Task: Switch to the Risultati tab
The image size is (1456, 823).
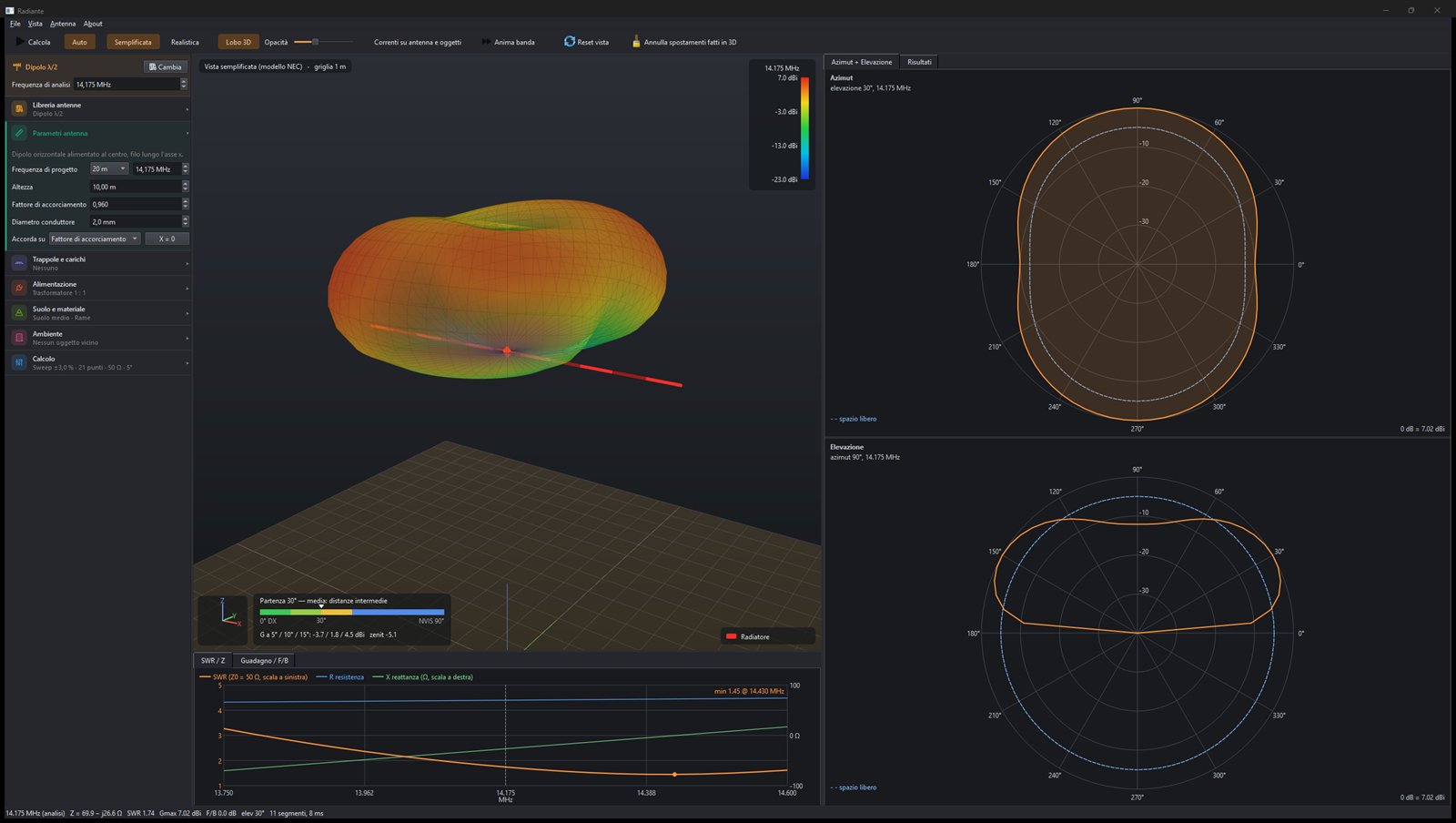Action: 919,62
